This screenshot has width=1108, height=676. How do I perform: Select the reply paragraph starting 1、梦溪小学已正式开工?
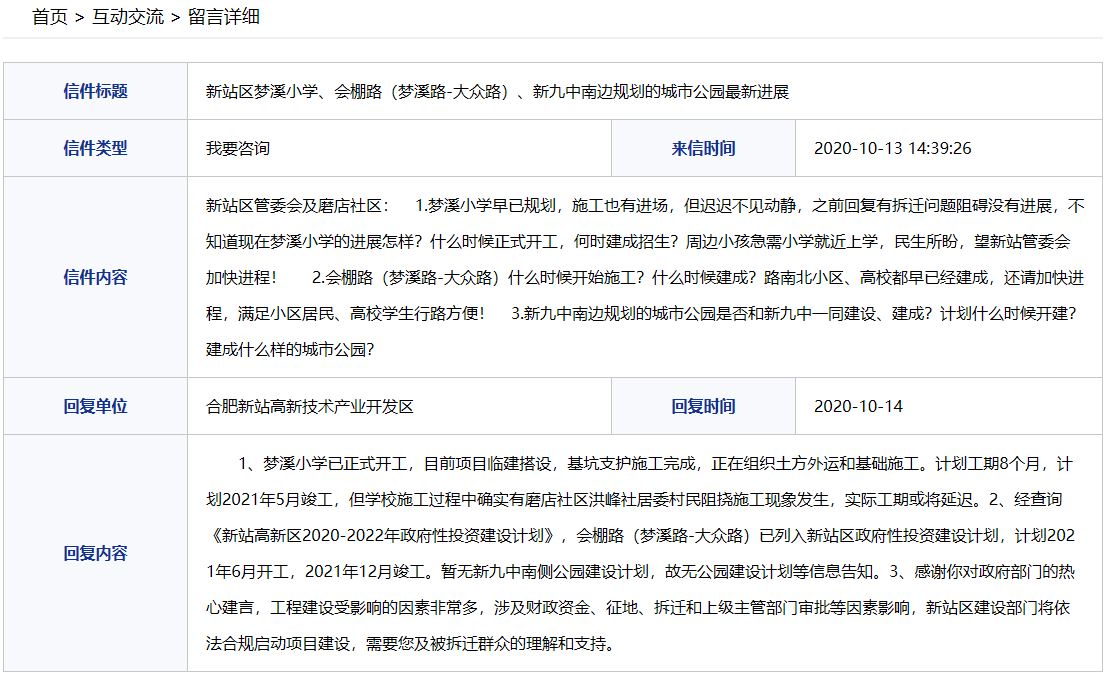pos(640,553)
